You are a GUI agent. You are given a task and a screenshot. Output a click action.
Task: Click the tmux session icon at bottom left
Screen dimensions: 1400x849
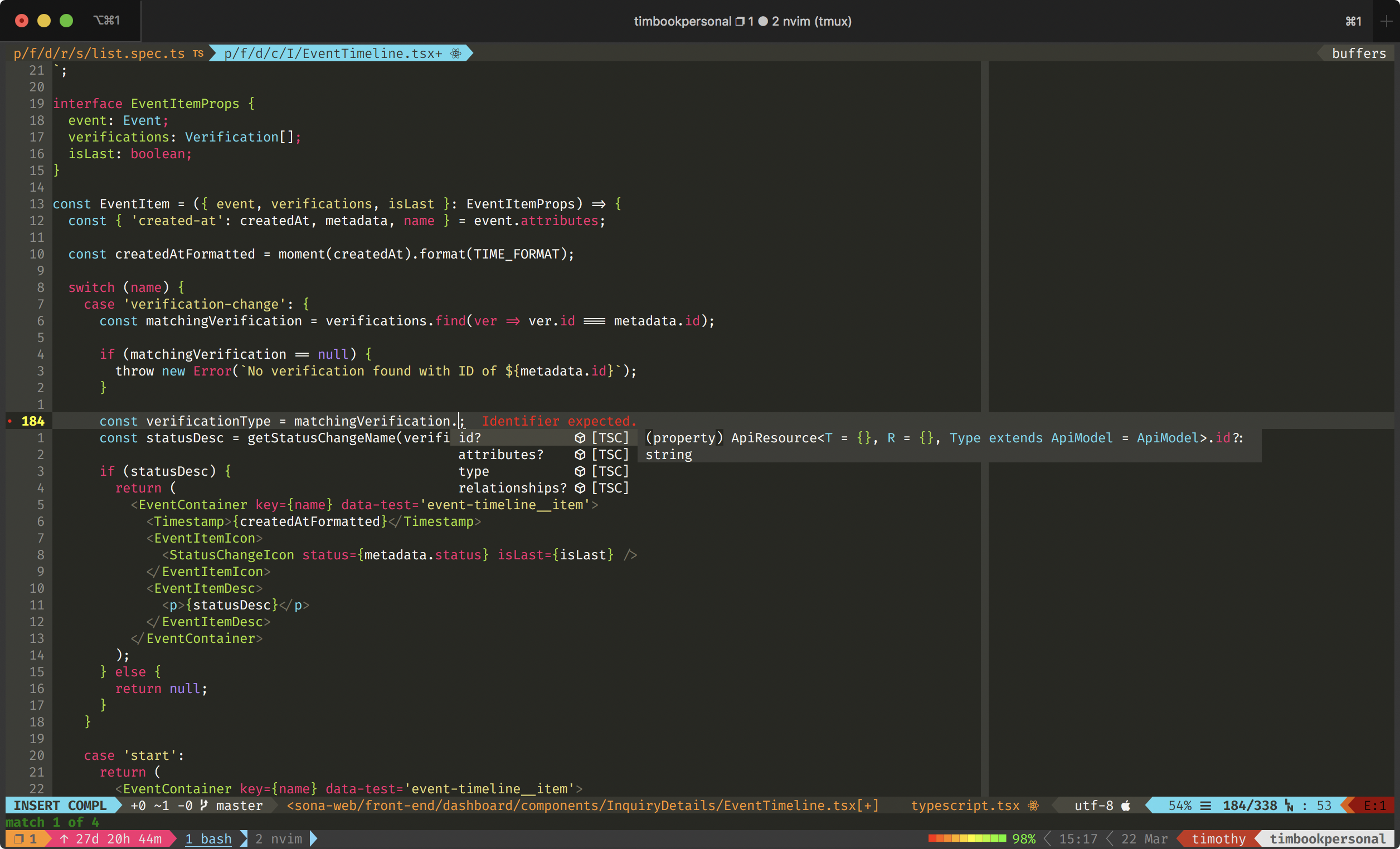click(x=19, y=839)
